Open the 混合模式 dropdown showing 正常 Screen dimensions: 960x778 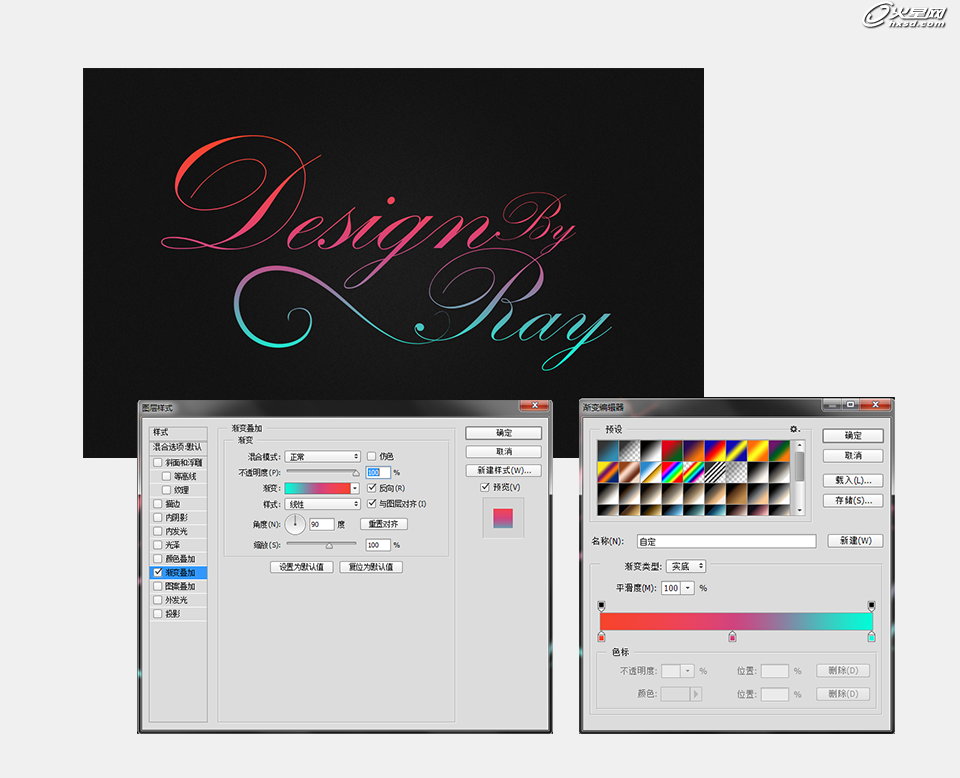tap(323, 457)
